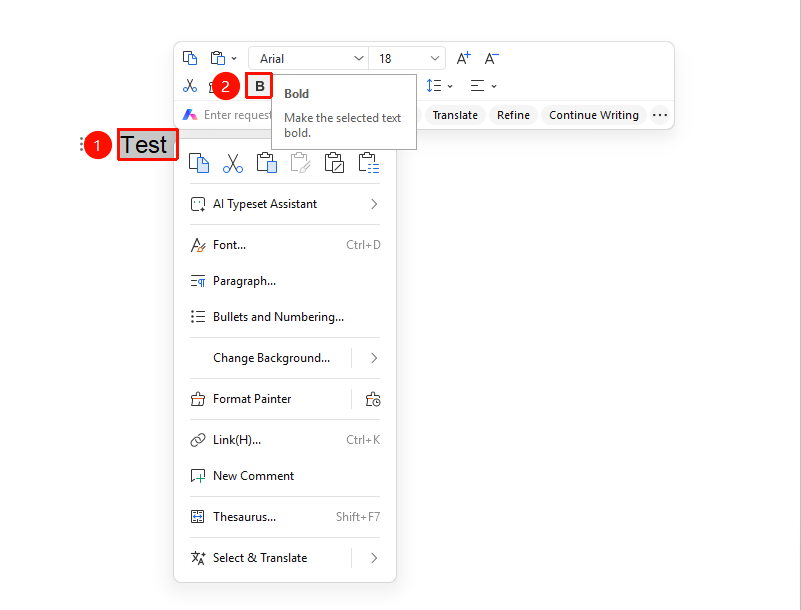The height and width of the screenshot is (610, 801).
Task: Decrease font size with the A- icon
Action: (491, 58)
